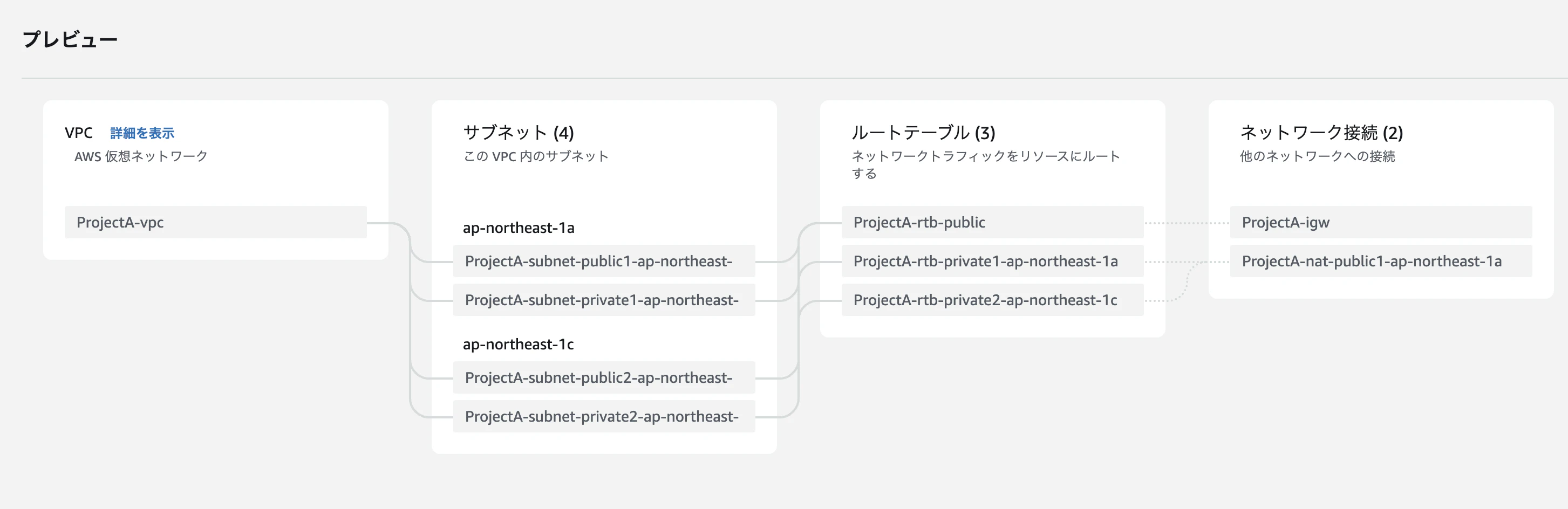Highlight the ProjectA-rtb-private1-ap-northeast-1a route table

[992, 262]
